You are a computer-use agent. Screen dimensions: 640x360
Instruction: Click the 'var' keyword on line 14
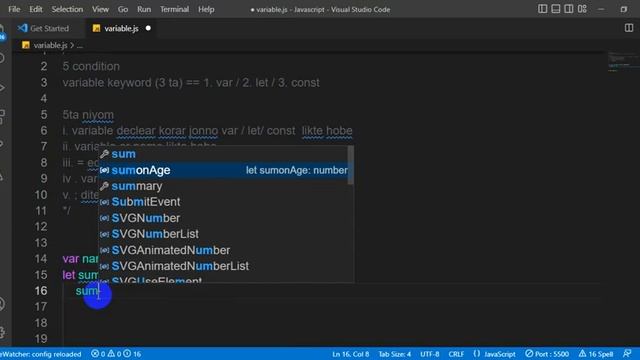tap(71, 259)
